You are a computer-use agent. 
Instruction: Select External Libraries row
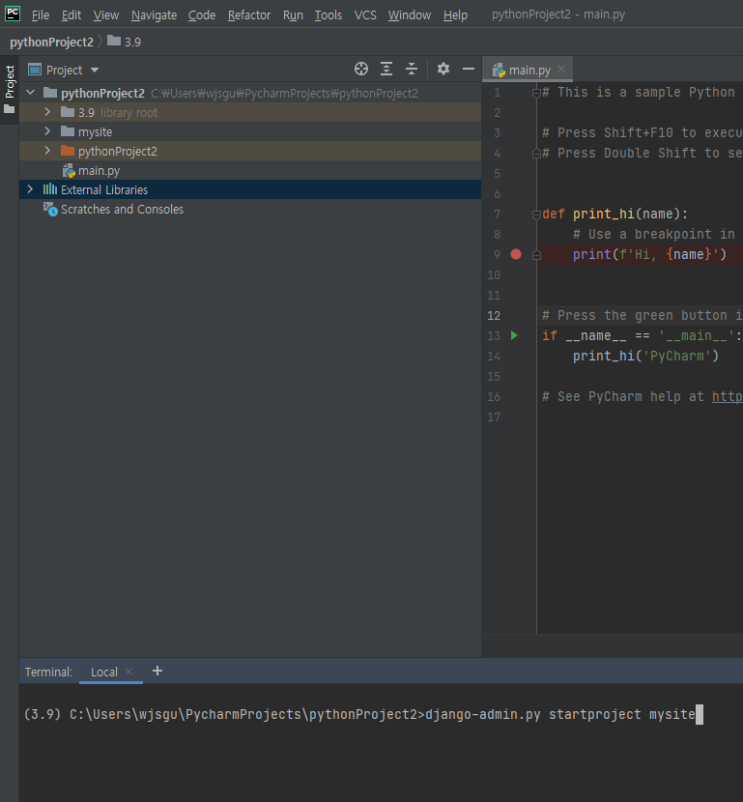[250, 190]
